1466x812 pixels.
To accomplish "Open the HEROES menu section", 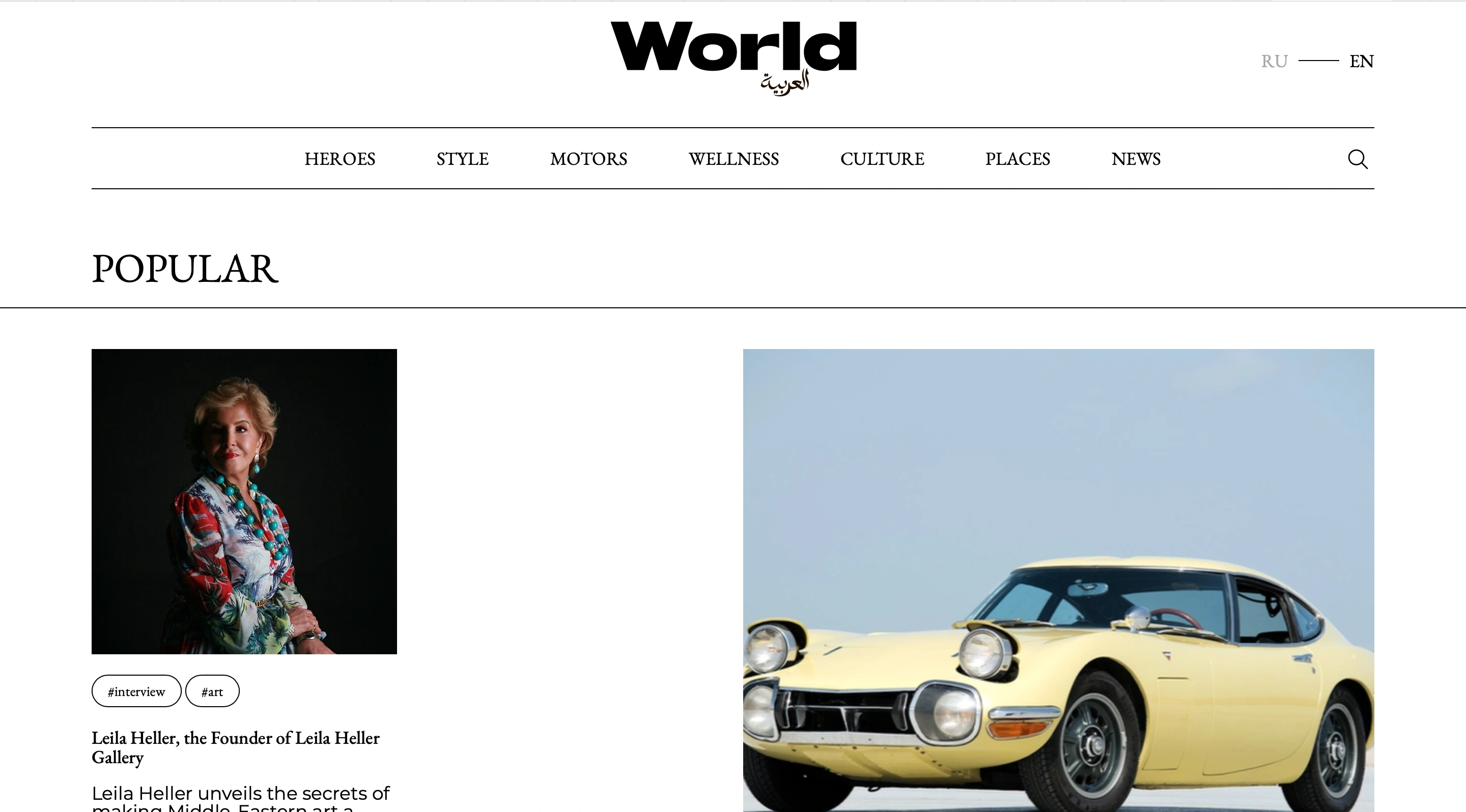I will 340,159.
